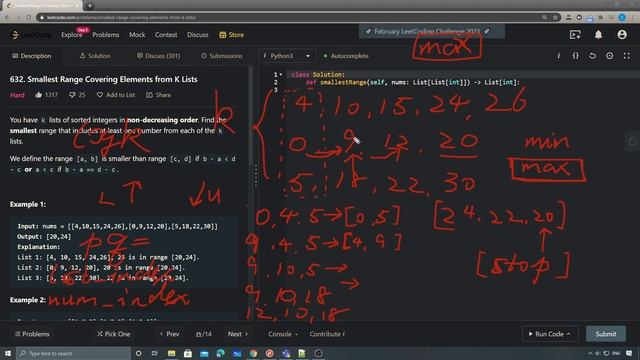Click Pick One random problem
Image resolution: width=640 pixels, height=360 pixels.
pos(113,334)
